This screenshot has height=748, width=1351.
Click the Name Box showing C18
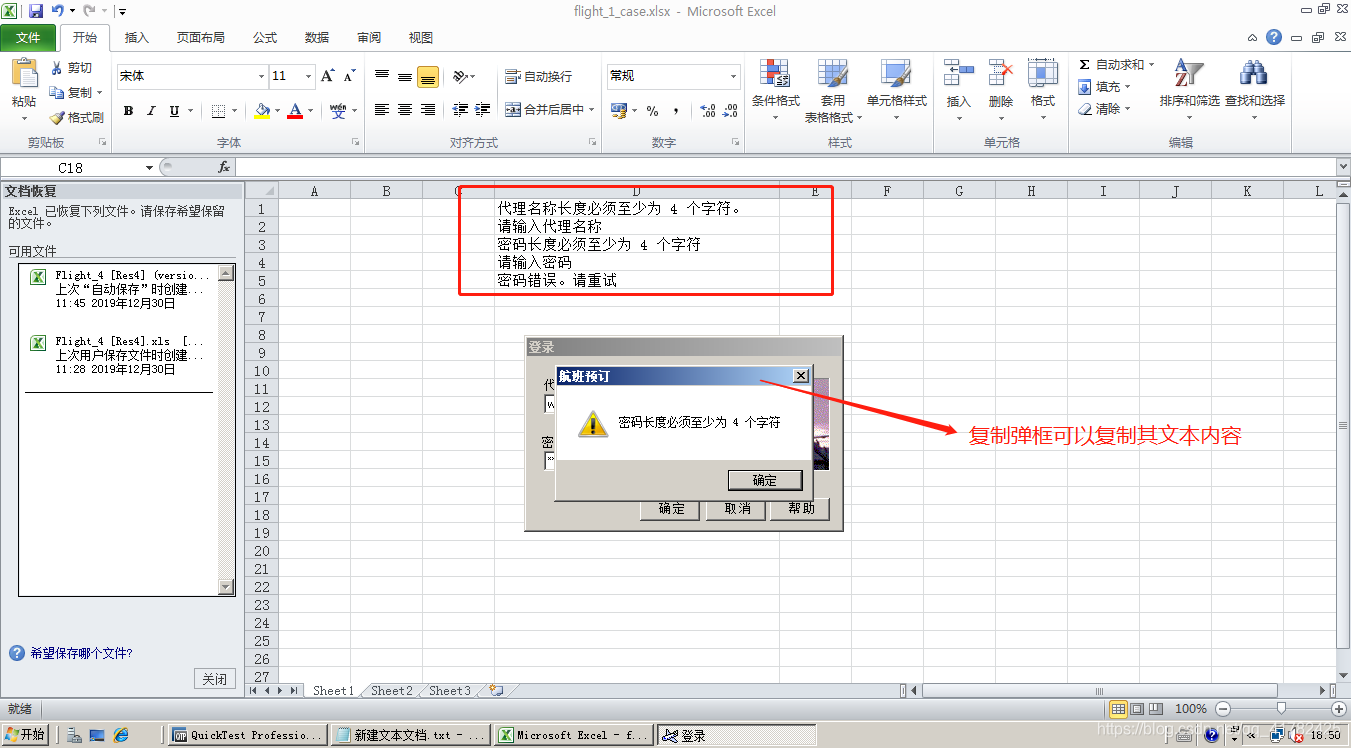click(x=71, y=168)
